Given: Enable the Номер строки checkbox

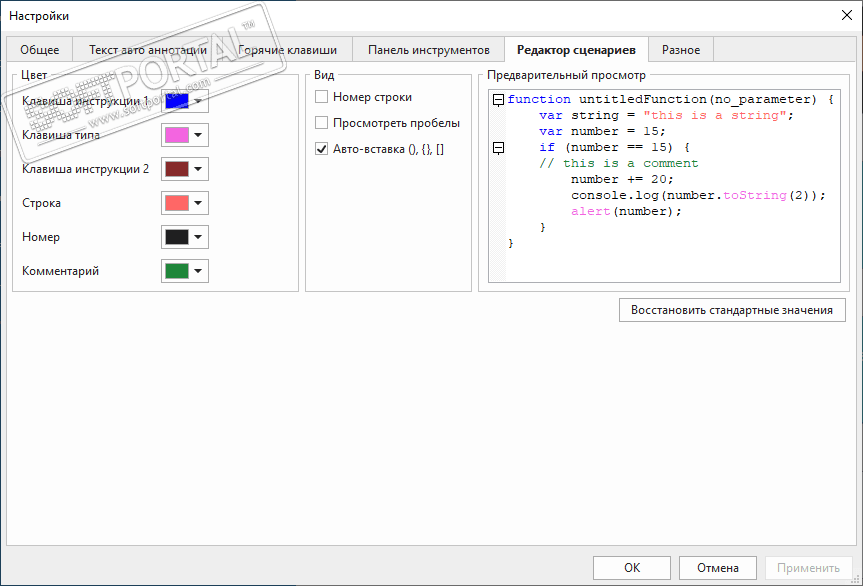Looking at the screenshot, I should 321,97.
